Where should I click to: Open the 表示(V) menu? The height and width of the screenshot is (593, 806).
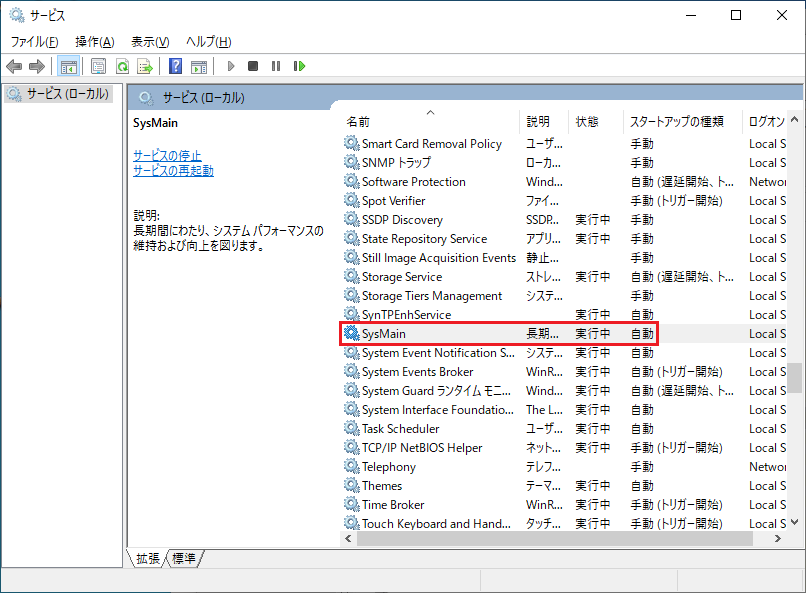[x=150, y=42]
